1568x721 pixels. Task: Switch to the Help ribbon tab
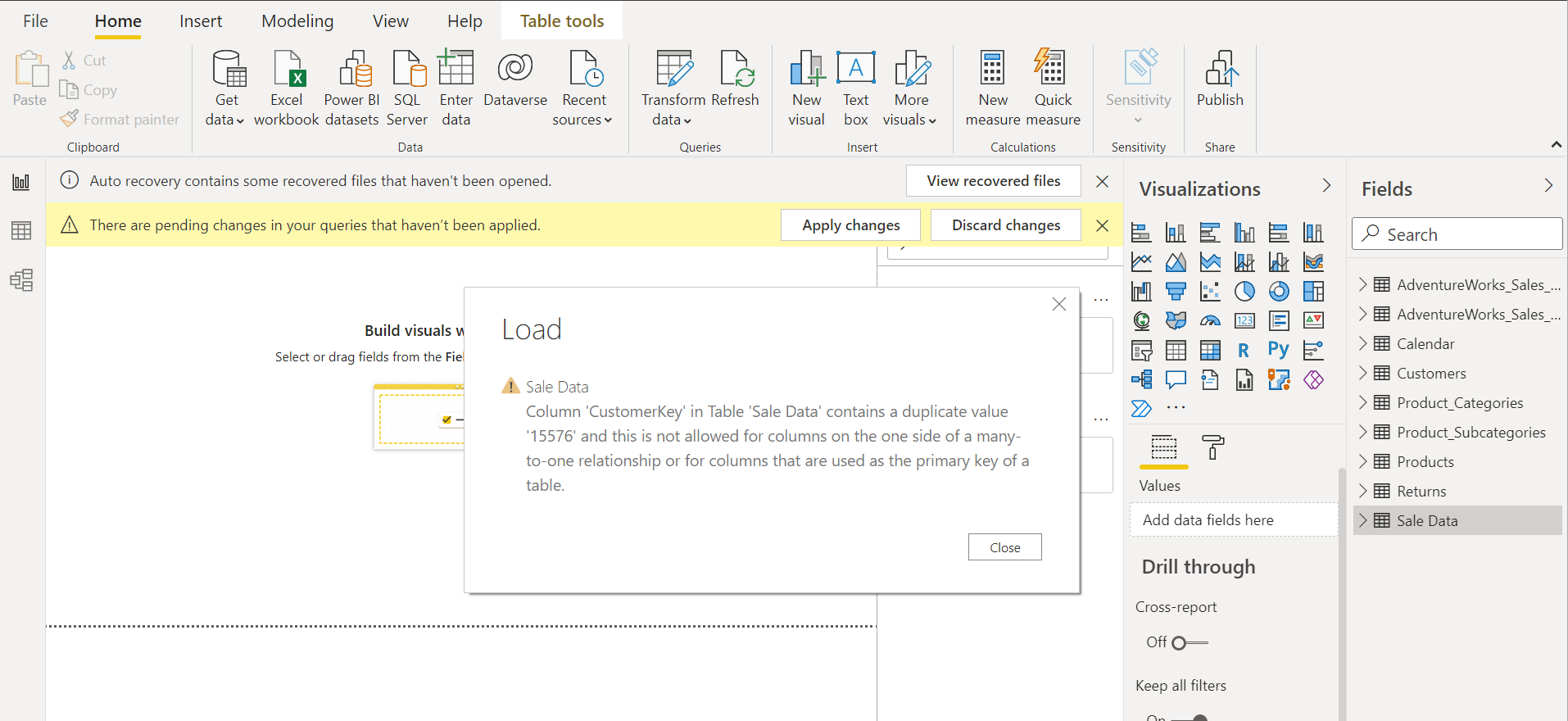(465, 21)
